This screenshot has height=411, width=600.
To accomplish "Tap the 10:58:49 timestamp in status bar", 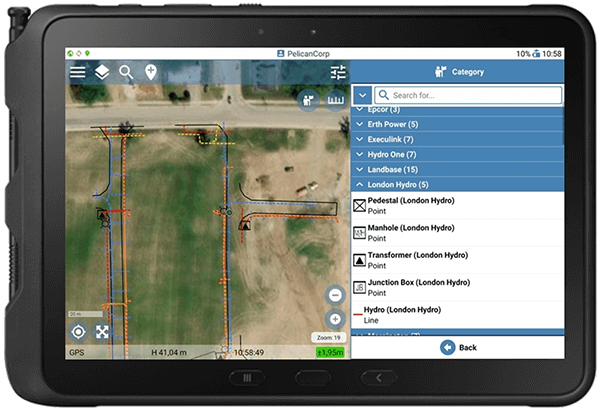I will [x=249, y=352].
